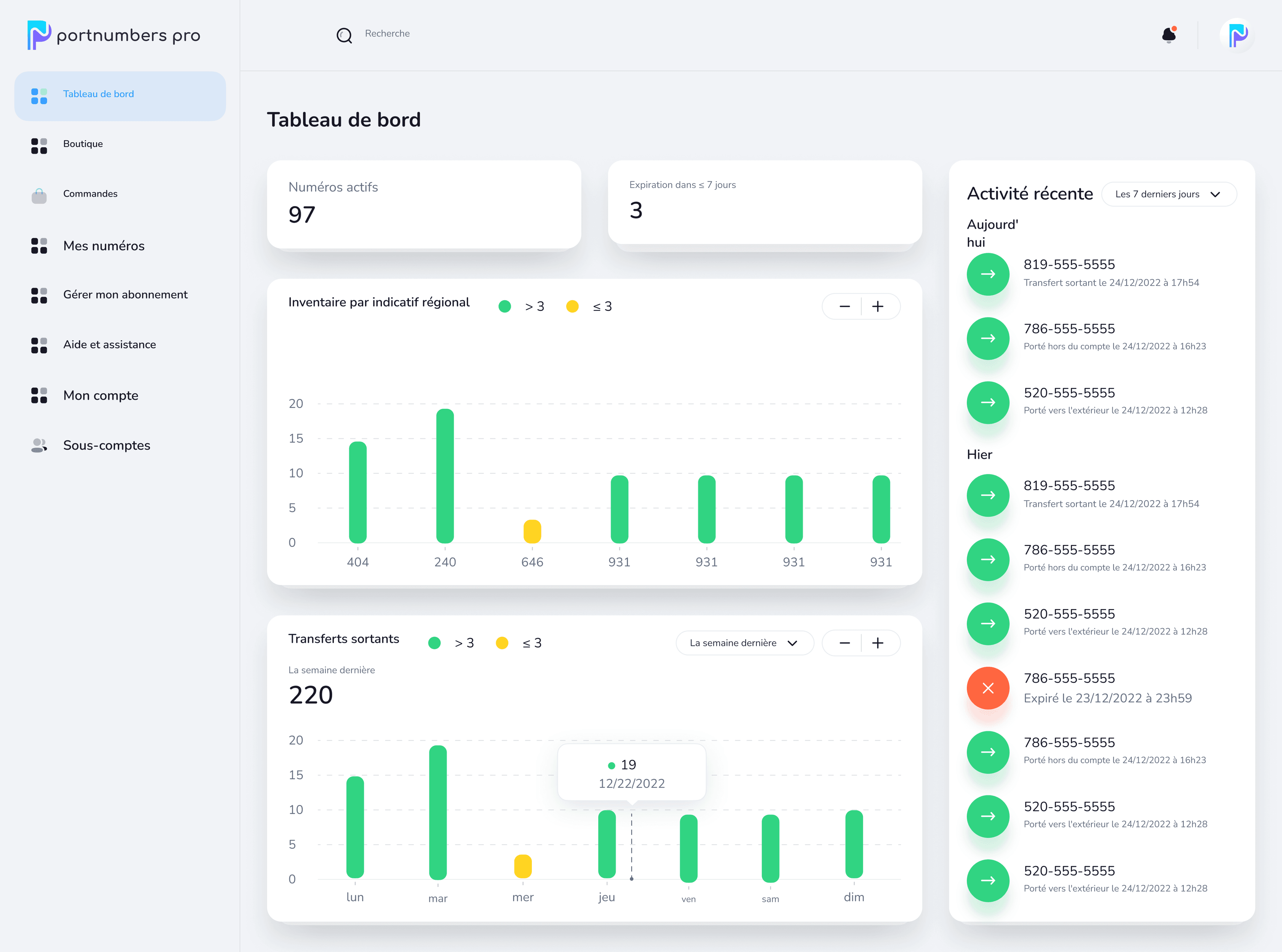Click the yellow mer bar
Viewport: 1282px width, 952px height.
coord(522,866)
